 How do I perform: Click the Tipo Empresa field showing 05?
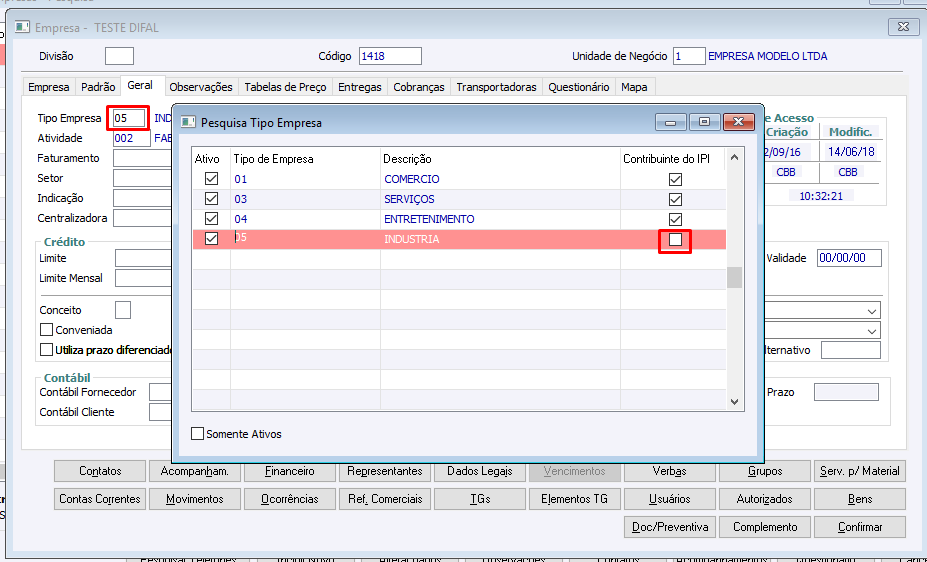pos(129,118)
